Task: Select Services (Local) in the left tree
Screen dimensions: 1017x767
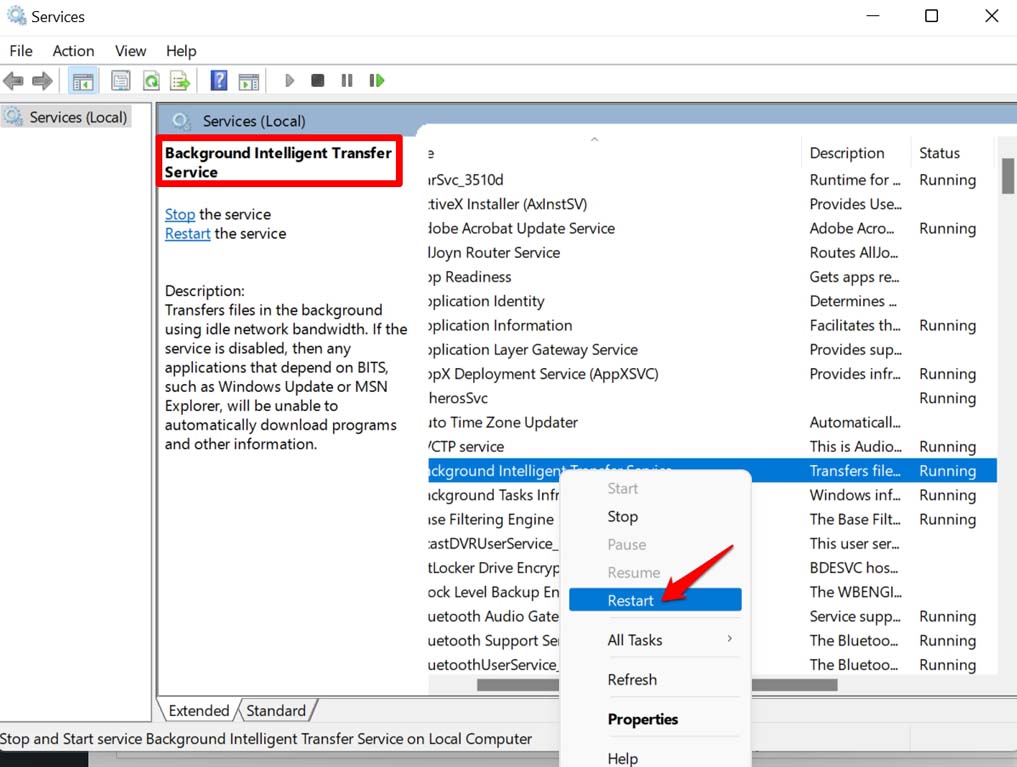Action: click(78, 117)
